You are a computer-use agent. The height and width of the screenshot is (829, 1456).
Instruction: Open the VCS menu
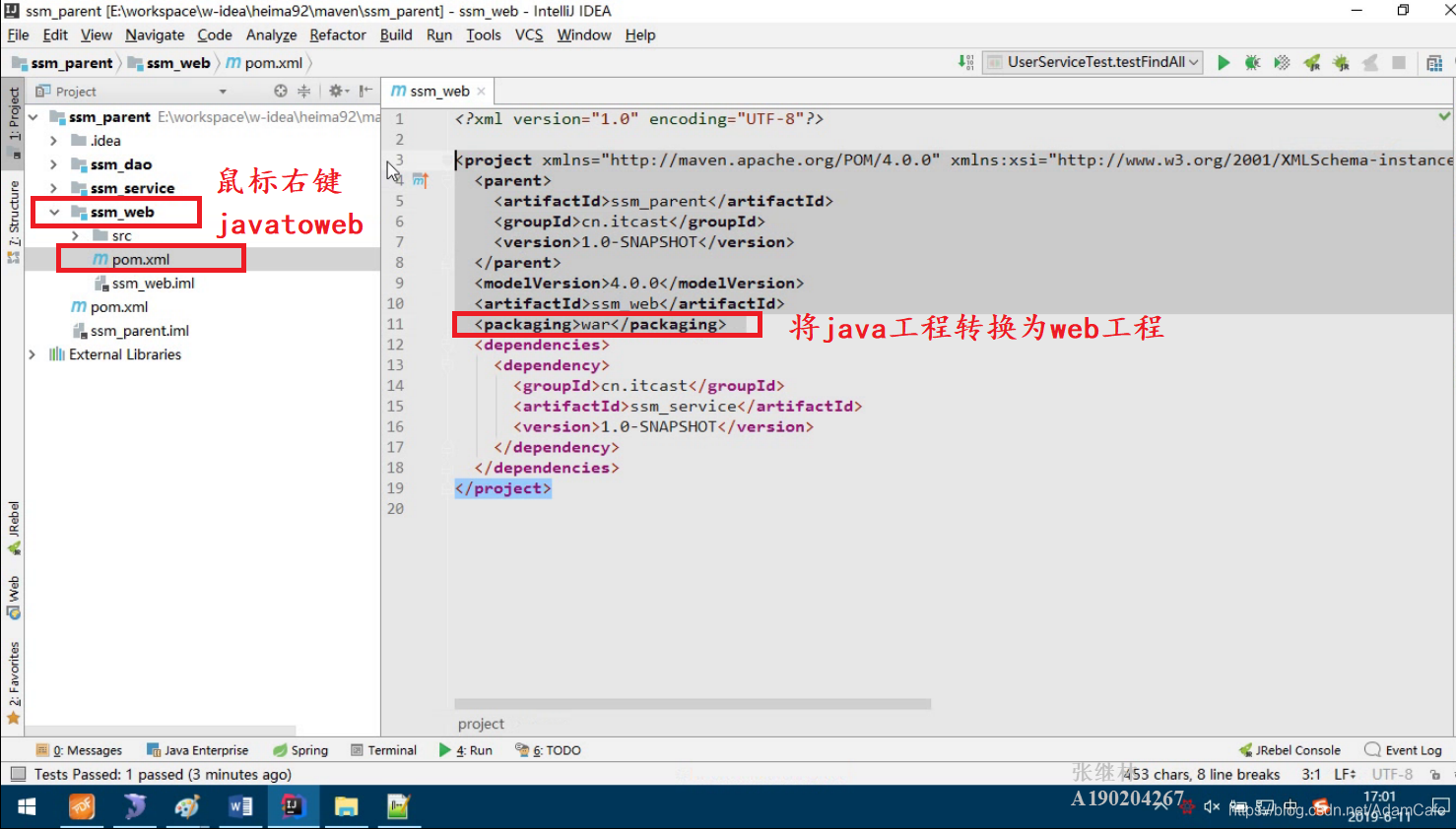[529, 34]
